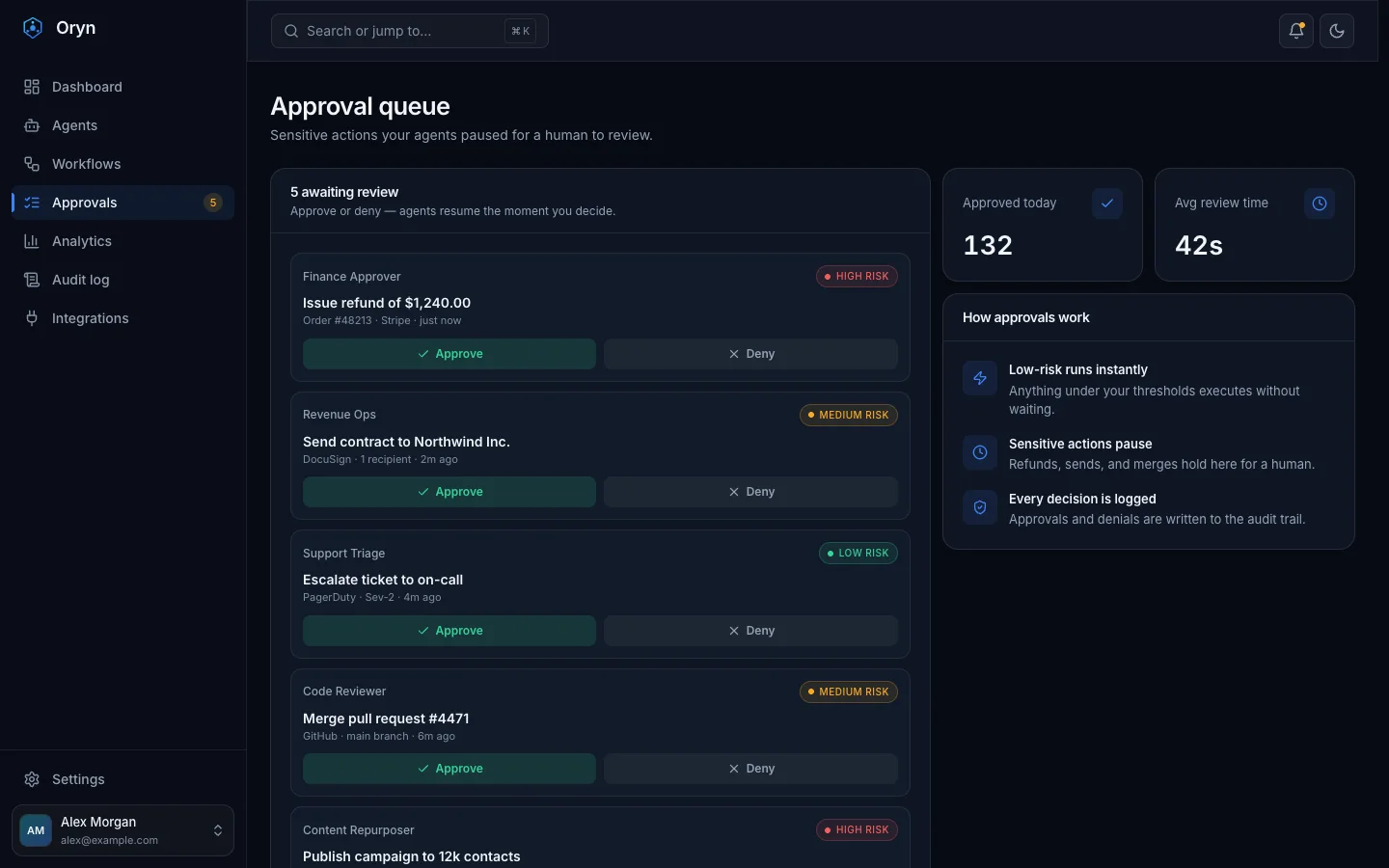Click MEDIUM RISK badge on Revenue Ops
Viewport: 1389px width, 868px height.
point(849,415)
